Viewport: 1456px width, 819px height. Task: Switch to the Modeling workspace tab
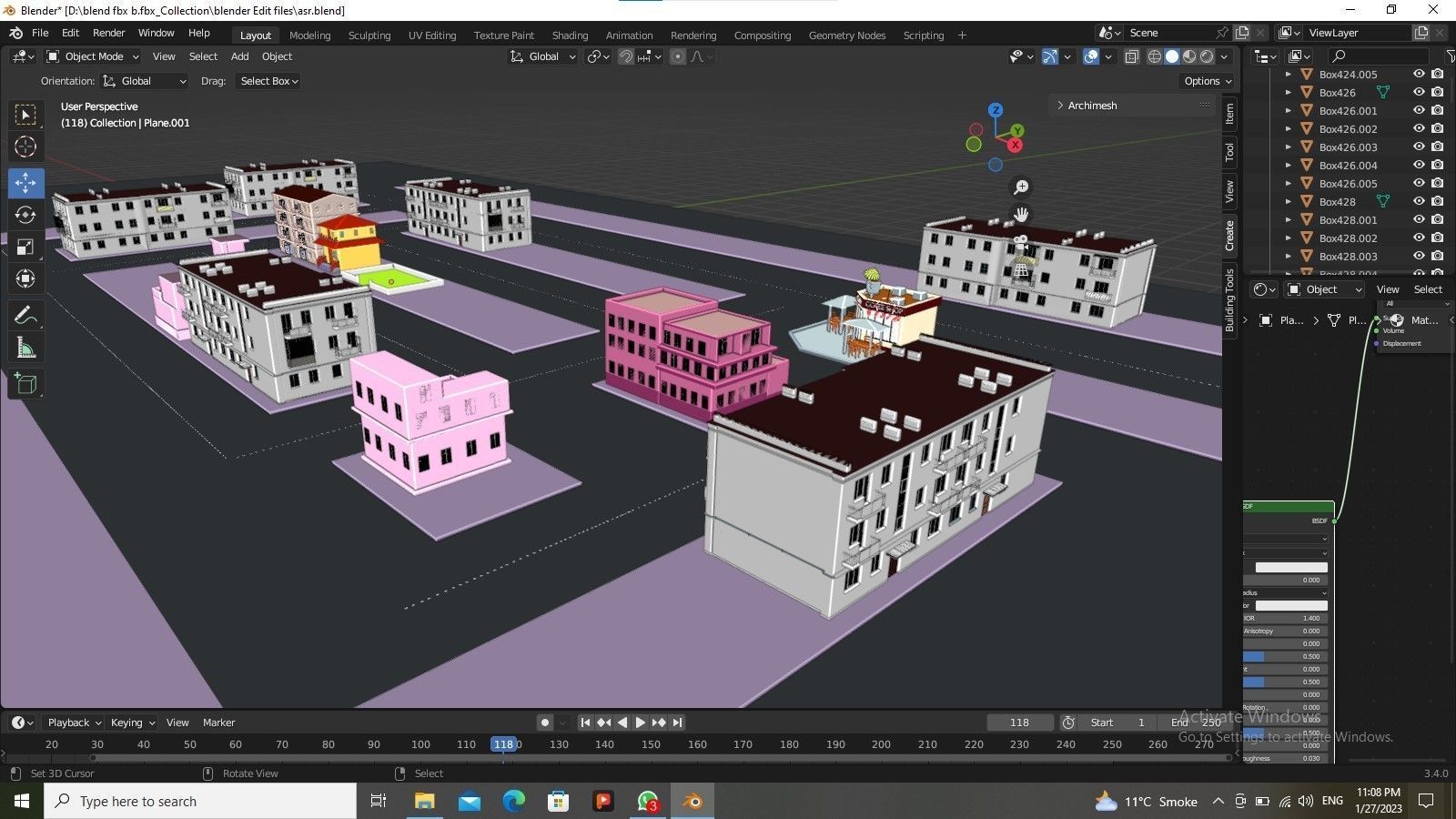[x=310, y=35]
